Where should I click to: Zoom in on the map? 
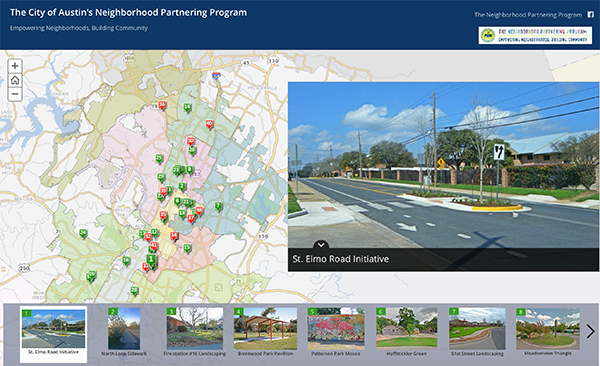(x=15, y=66)
